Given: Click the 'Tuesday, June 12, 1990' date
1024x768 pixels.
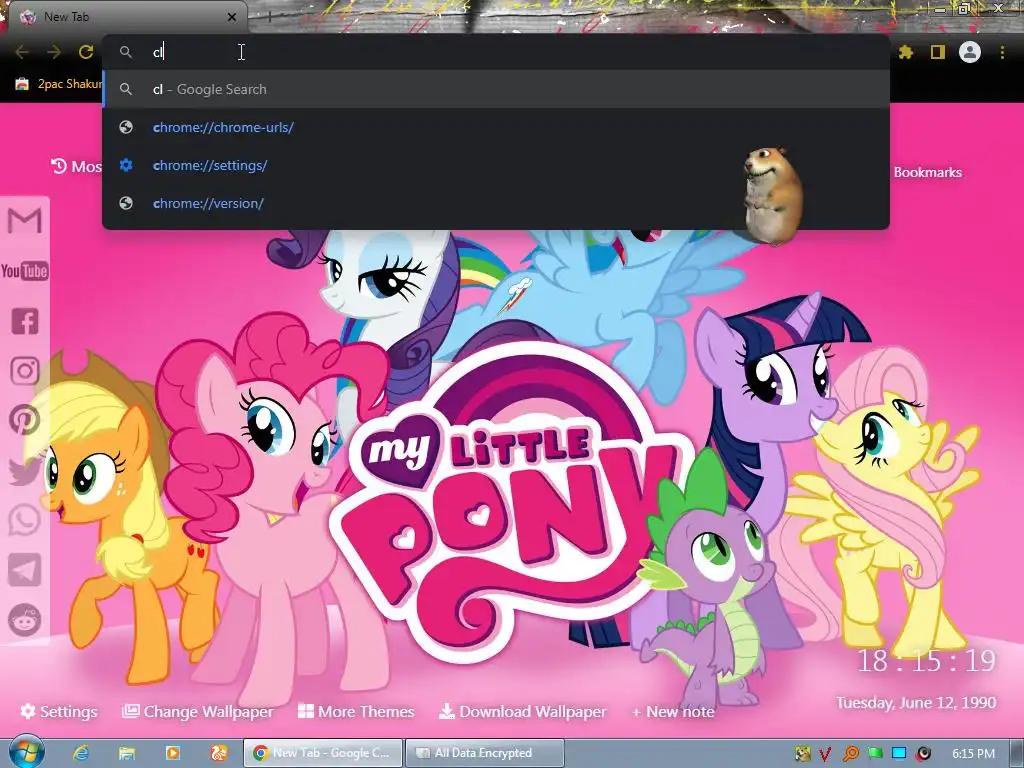Looking at the screenshot, I should tap(916, 703).
